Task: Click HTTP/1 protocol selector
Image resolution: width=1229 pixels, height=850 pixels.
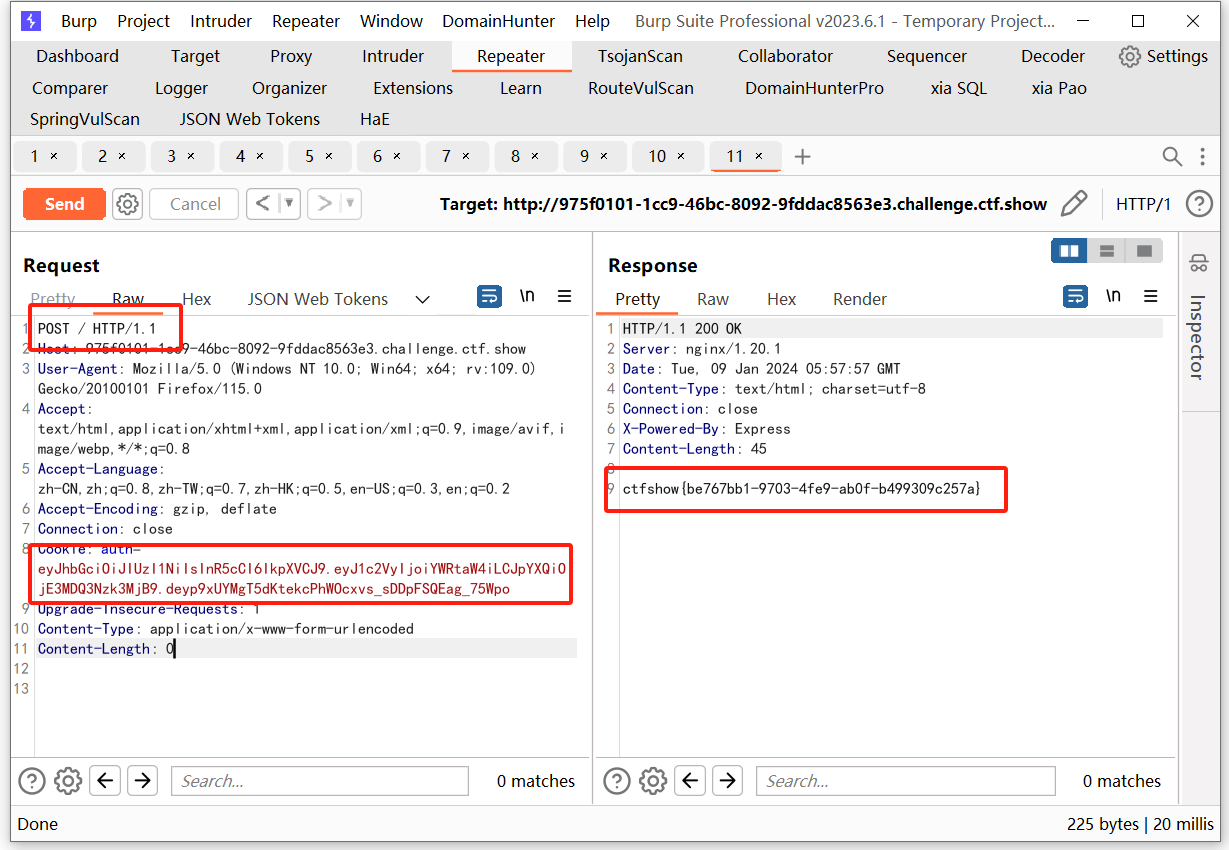Action: [1143, 204]
